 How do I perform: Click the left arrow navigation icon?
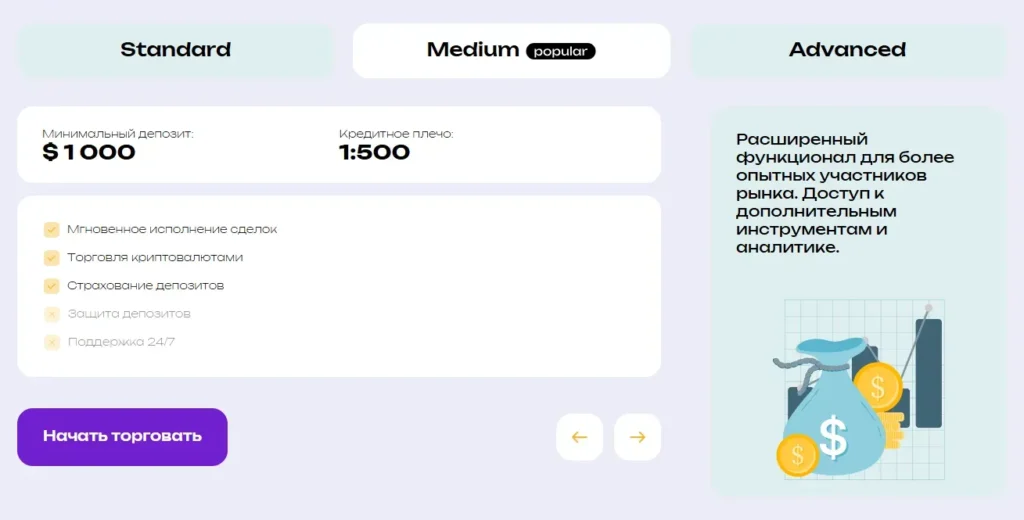[x=579, y=437]
